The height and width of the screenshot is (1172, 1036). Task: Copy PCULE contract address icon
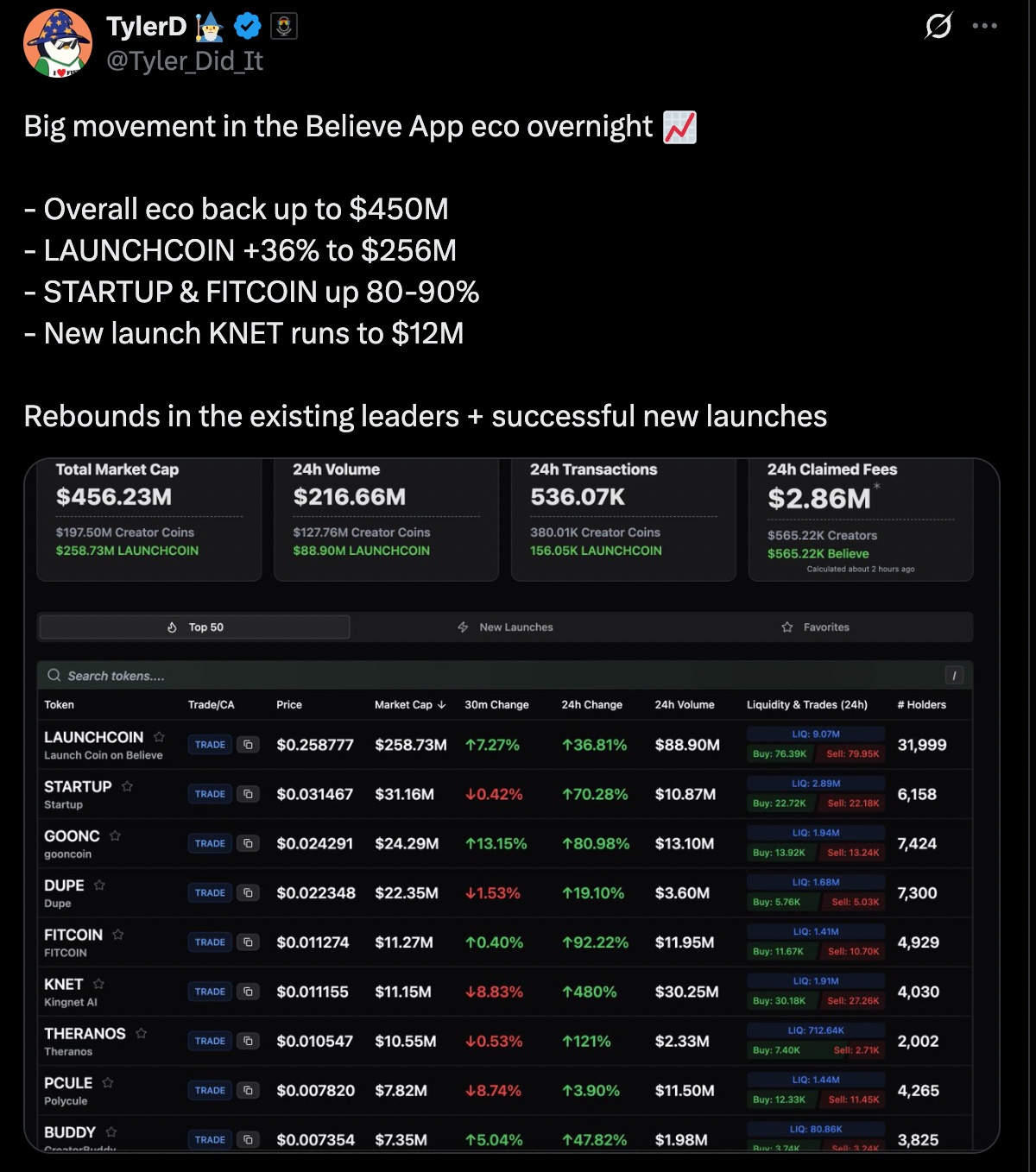pyautogui.click(x=248, y=1090)
